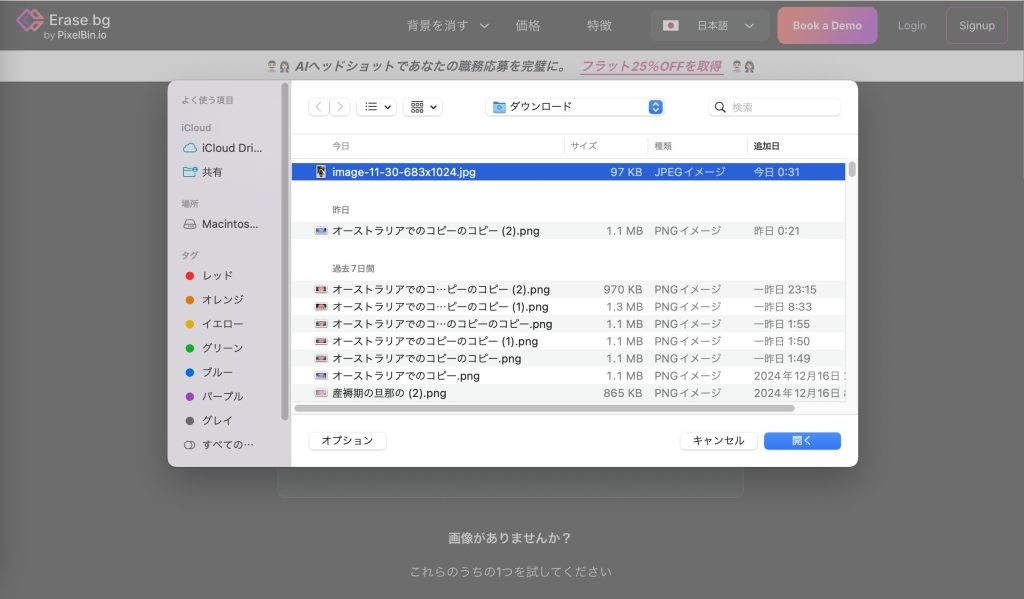Select the Macintosh HD disk in sidebar

(x=229, y=224)
